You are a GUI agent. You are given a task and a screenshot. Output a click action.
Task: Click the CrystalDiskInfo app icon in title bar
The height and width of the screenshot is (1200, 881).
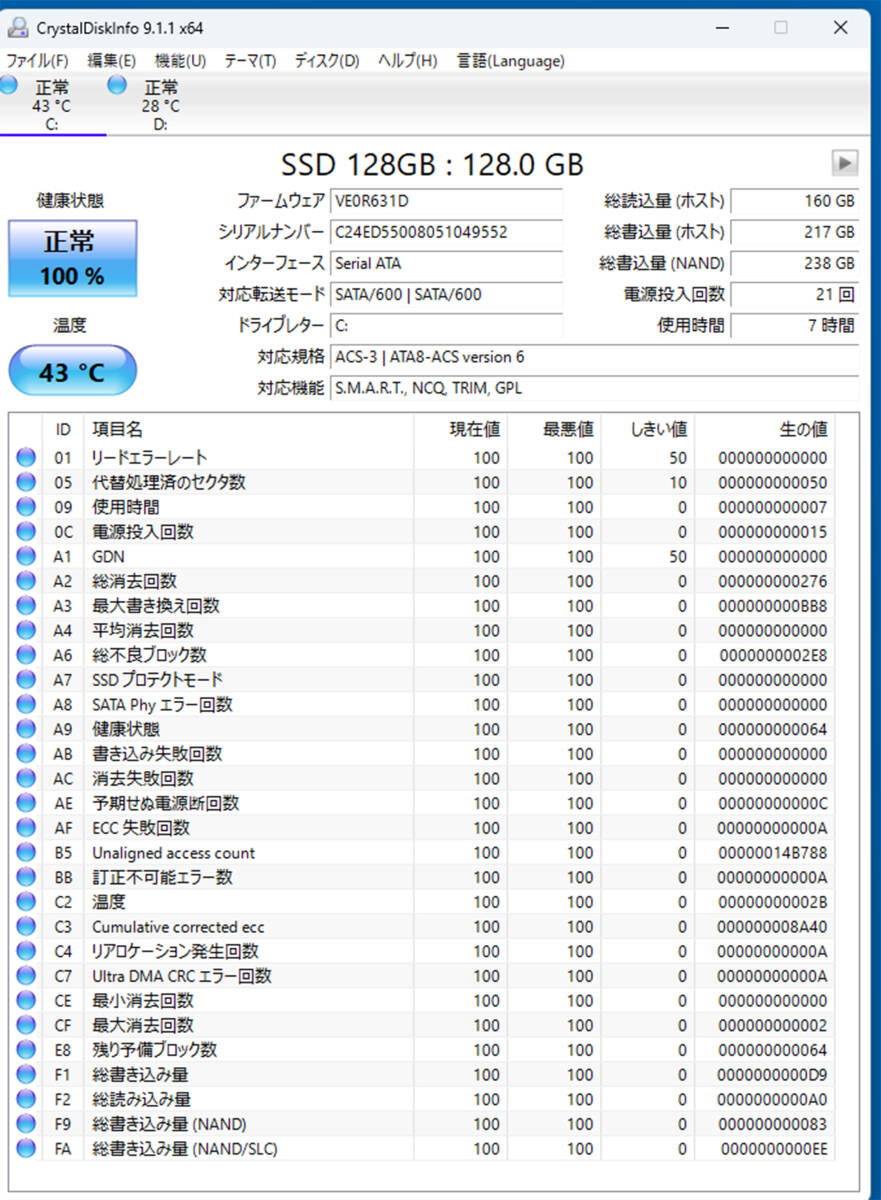click(18, 27)
